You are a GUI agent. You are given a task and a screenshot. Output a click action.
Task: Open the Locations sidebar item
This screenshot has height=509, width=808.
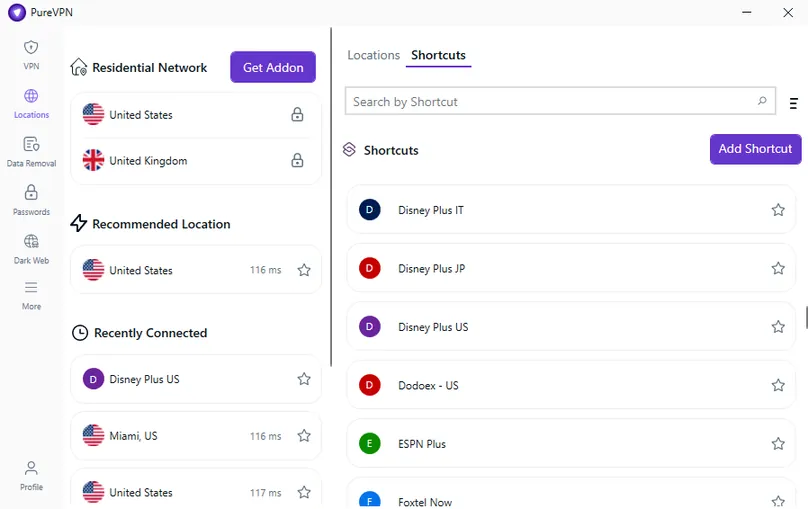[x=31, y=104]
